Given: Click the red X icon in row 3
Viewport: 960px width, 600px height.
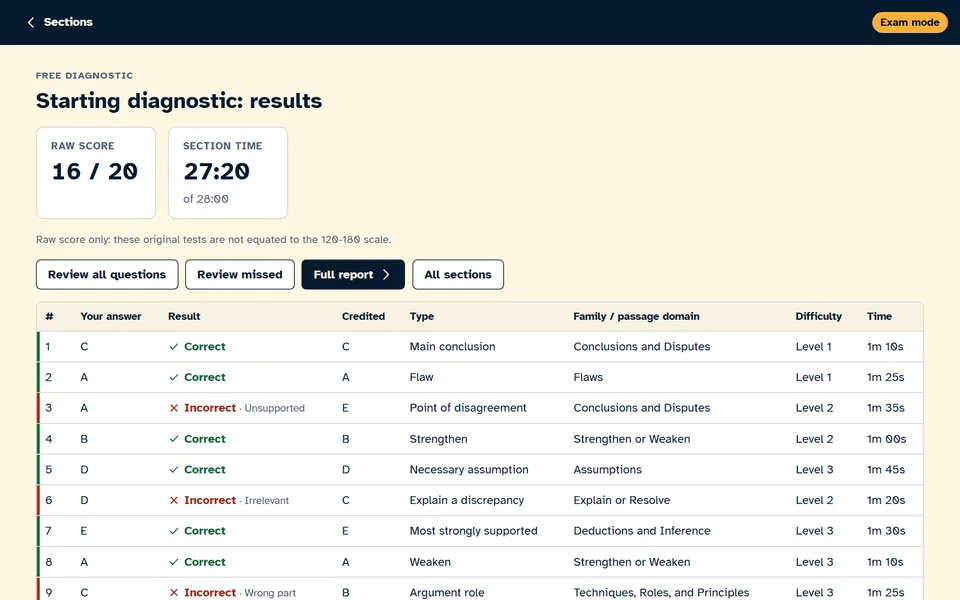Looking at the screenshot, I should (x=174, y=408).
